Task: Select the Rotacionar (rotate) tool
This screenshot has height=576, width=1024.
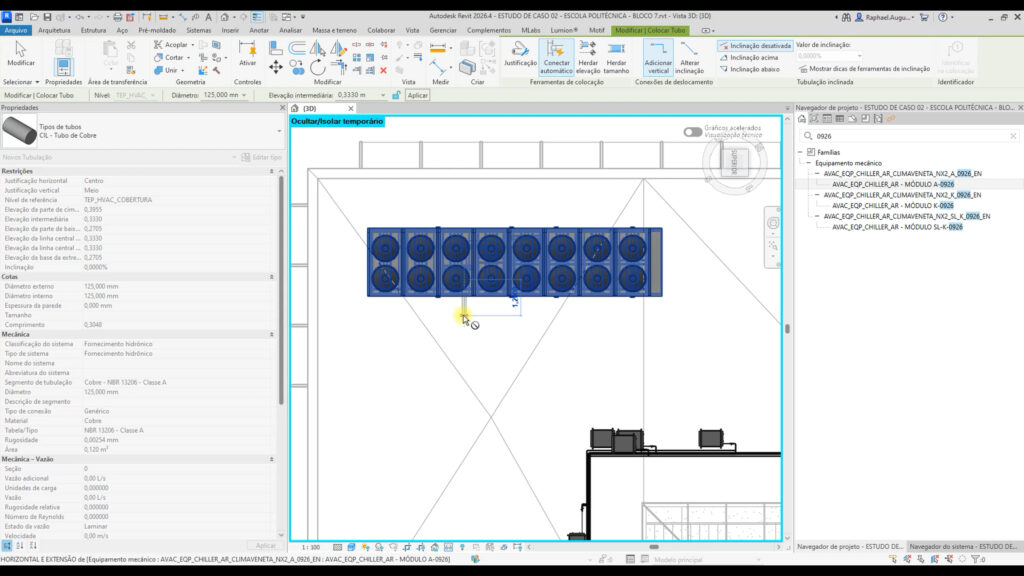Action: (x=317, y=67)
